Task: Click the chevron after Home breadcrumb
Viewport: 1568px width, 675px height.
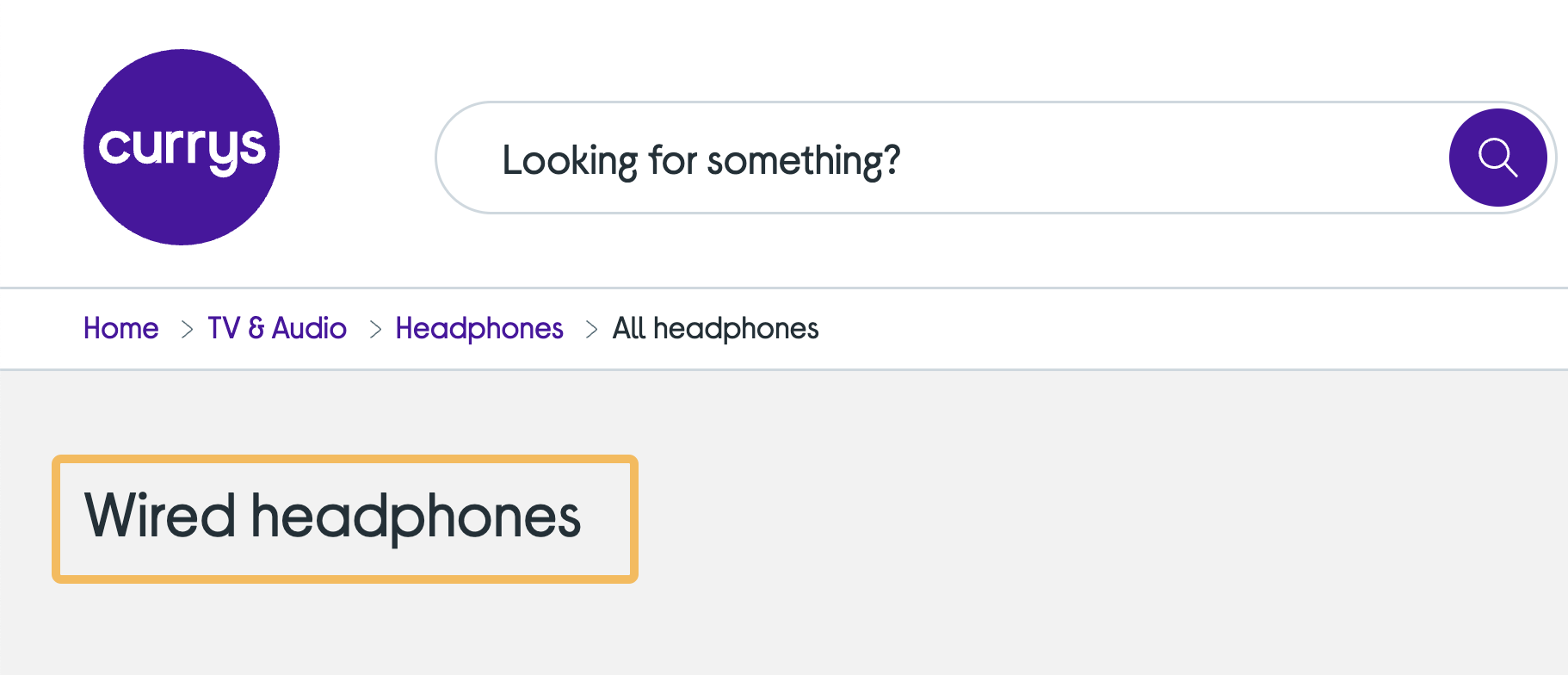Action: click(x=186, y=329)
